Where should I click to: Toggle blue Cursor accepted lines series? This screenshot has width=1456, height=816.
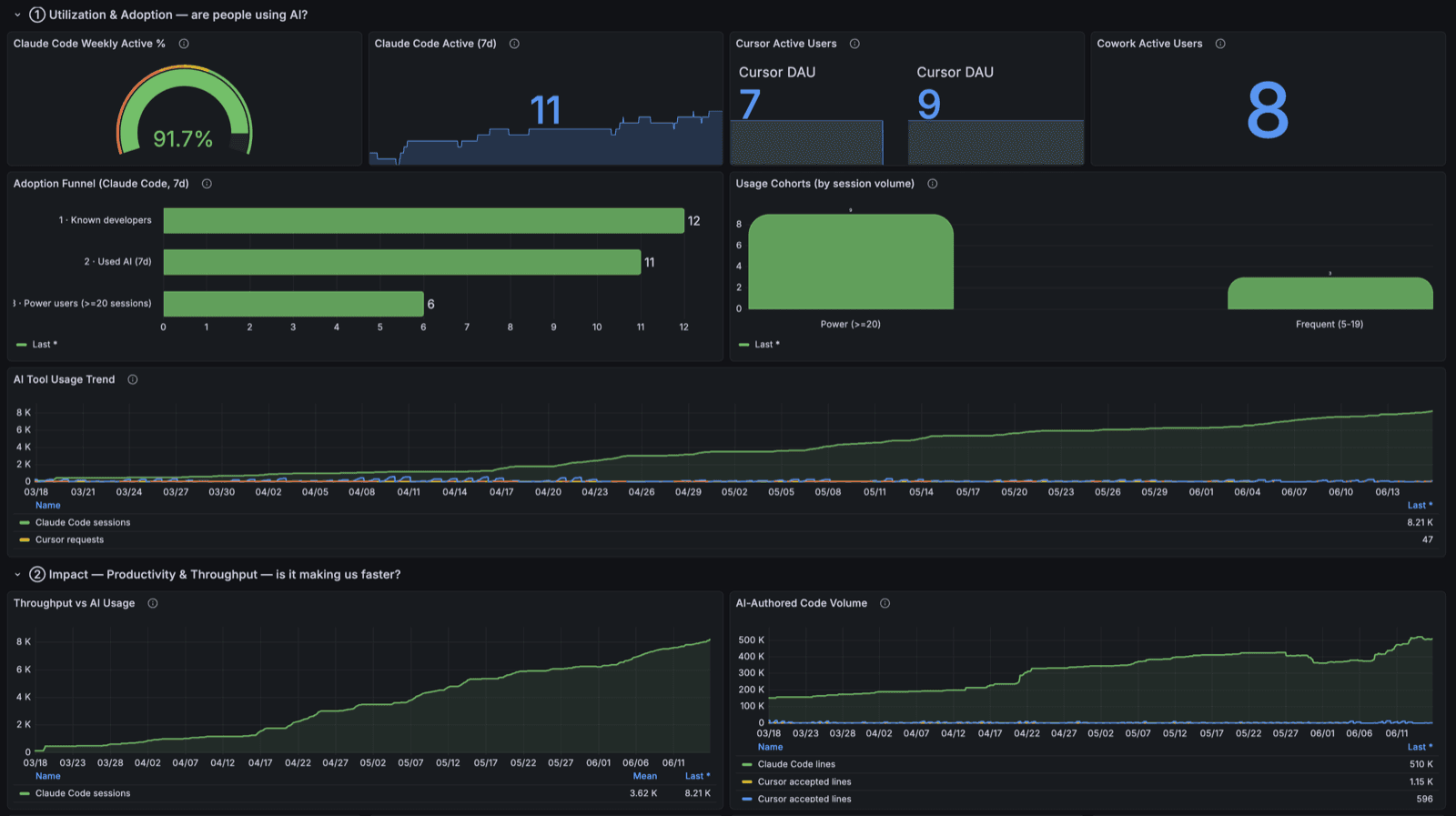(804, 800)
